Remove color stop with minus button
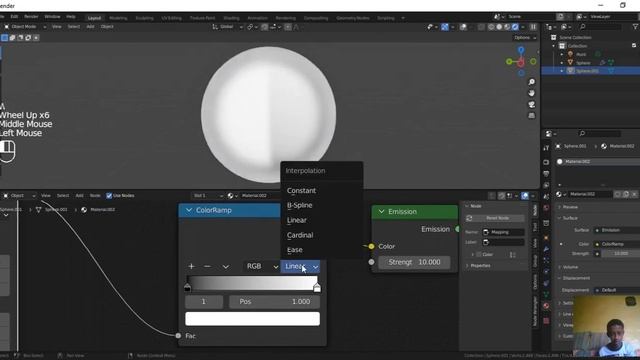 [207, 267]
